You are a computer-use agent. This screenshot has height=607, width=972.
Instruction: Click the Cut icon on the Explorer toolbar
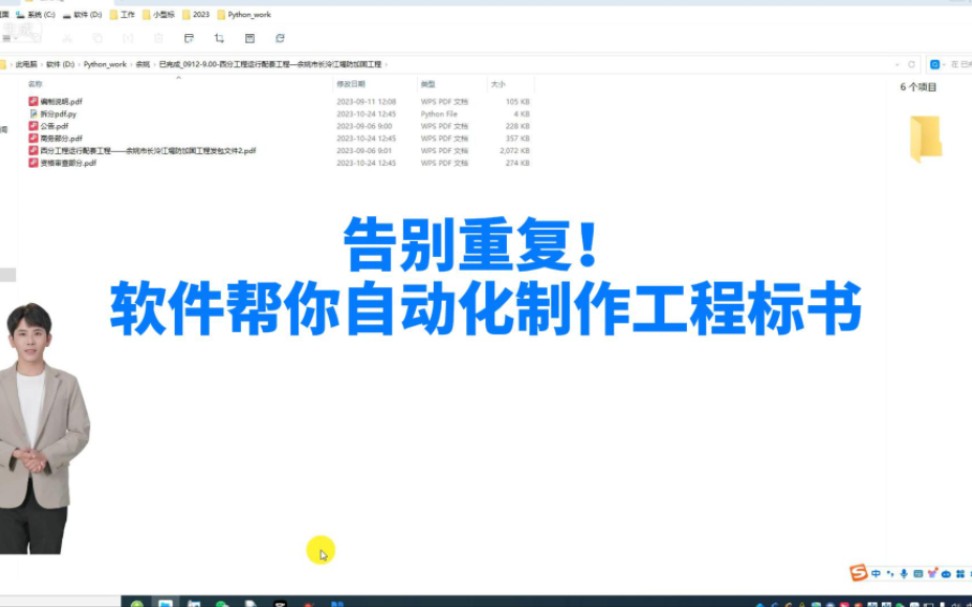[x=68, y=36]
